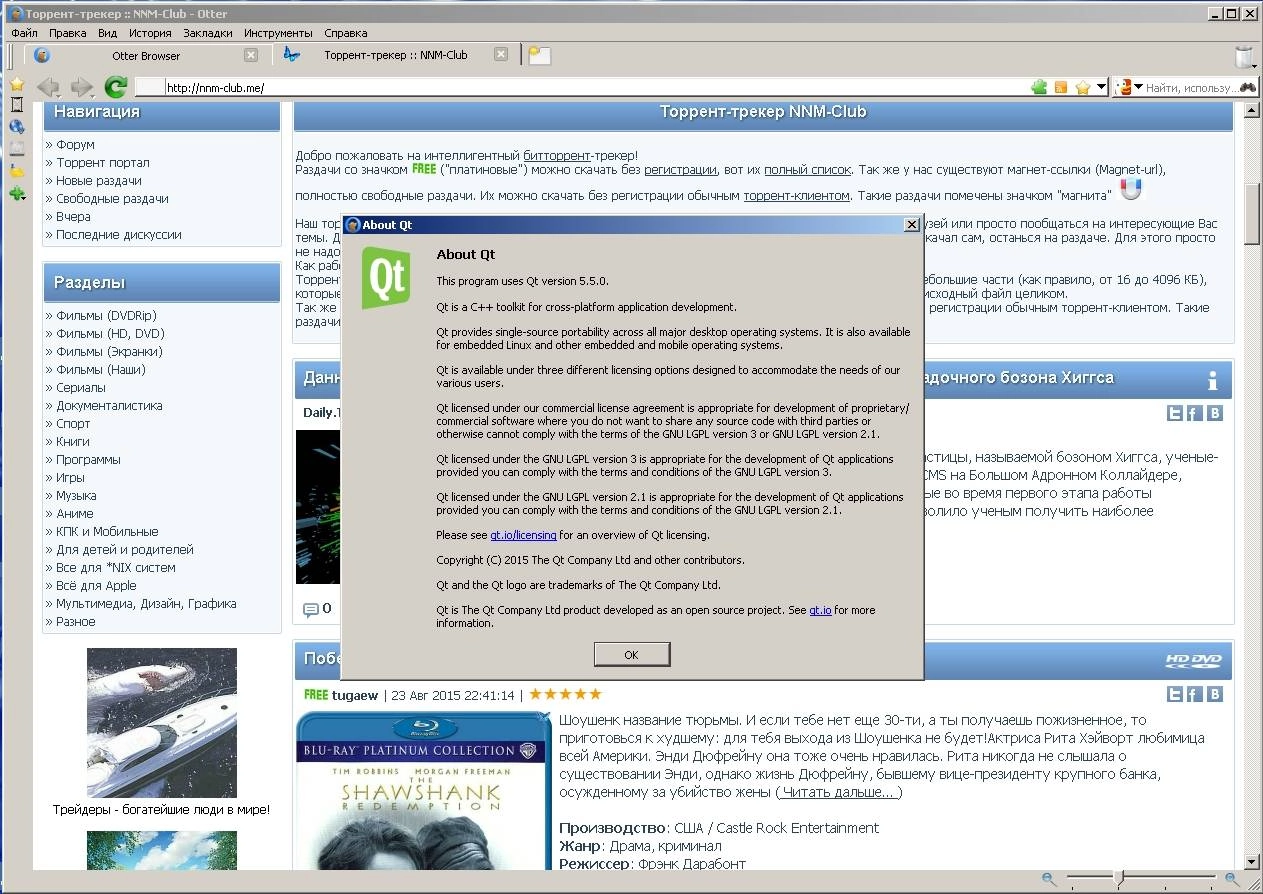Click the info icon on Higgs boson header
The width and height of the screenshot is (1263, 894).
point(1213,380)
